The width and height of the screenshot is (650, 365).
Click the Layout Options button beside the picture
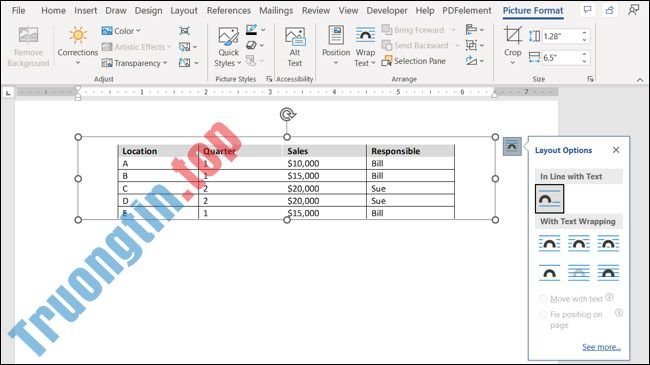click(512, 146)
